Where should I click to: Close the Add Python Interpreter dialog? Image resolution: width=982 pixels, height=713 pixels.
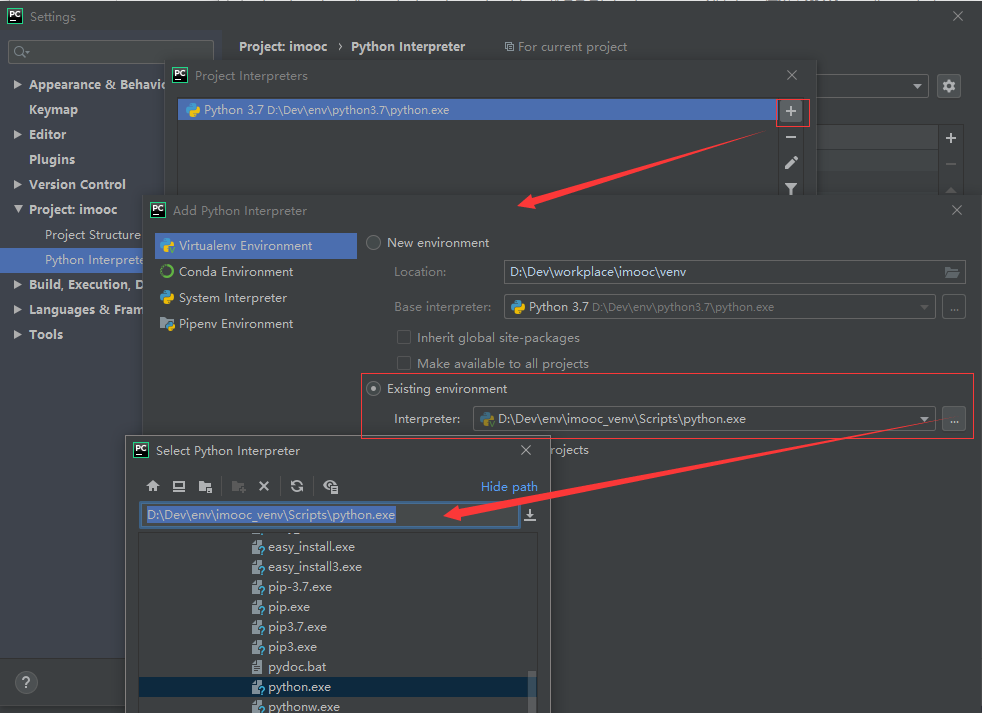957,211
